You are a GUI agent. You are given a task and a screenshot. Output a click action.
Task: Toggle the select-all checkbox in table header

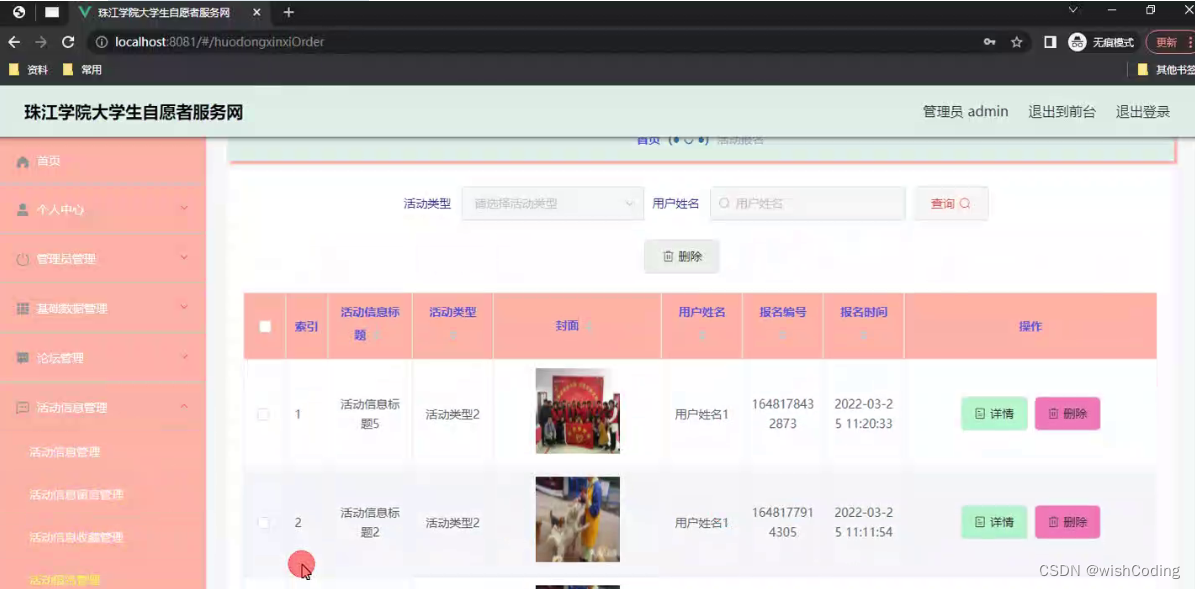(x=263, y=325)
